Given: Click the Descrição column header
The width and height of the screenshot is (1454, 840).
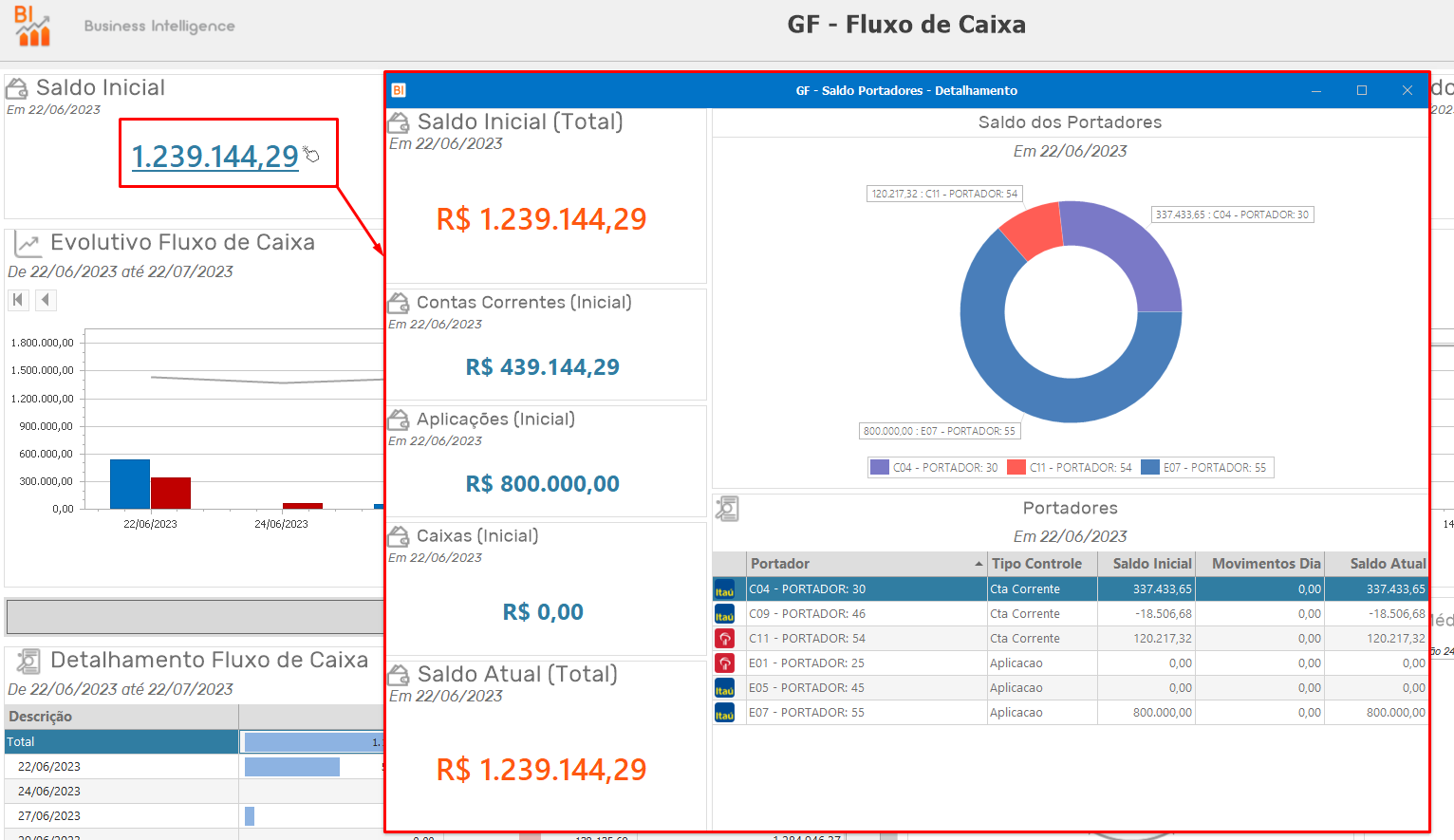Looking at the screenshot, I should [x=121, y=717].
